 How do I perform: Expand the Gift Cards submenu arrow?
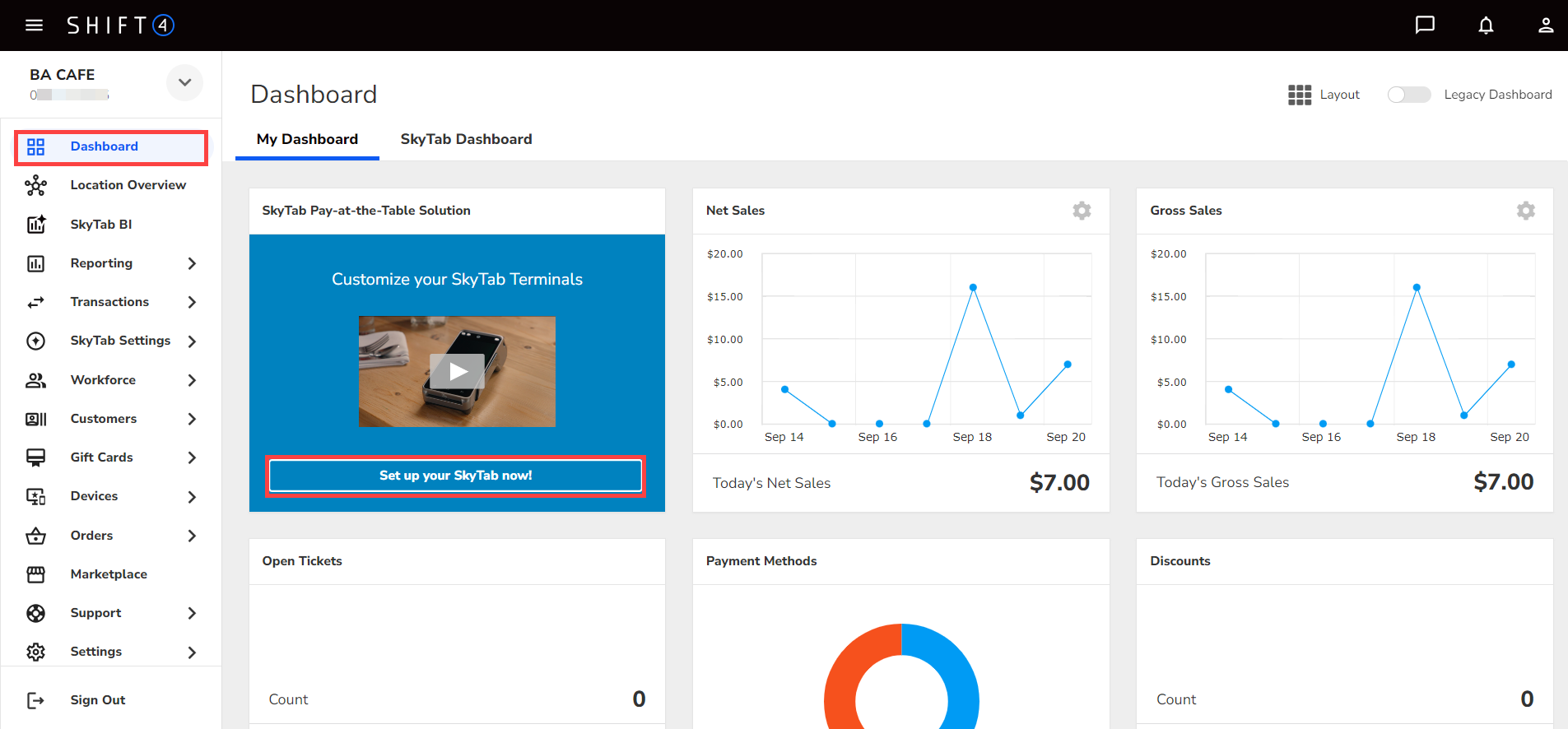[x=192, y=457]
